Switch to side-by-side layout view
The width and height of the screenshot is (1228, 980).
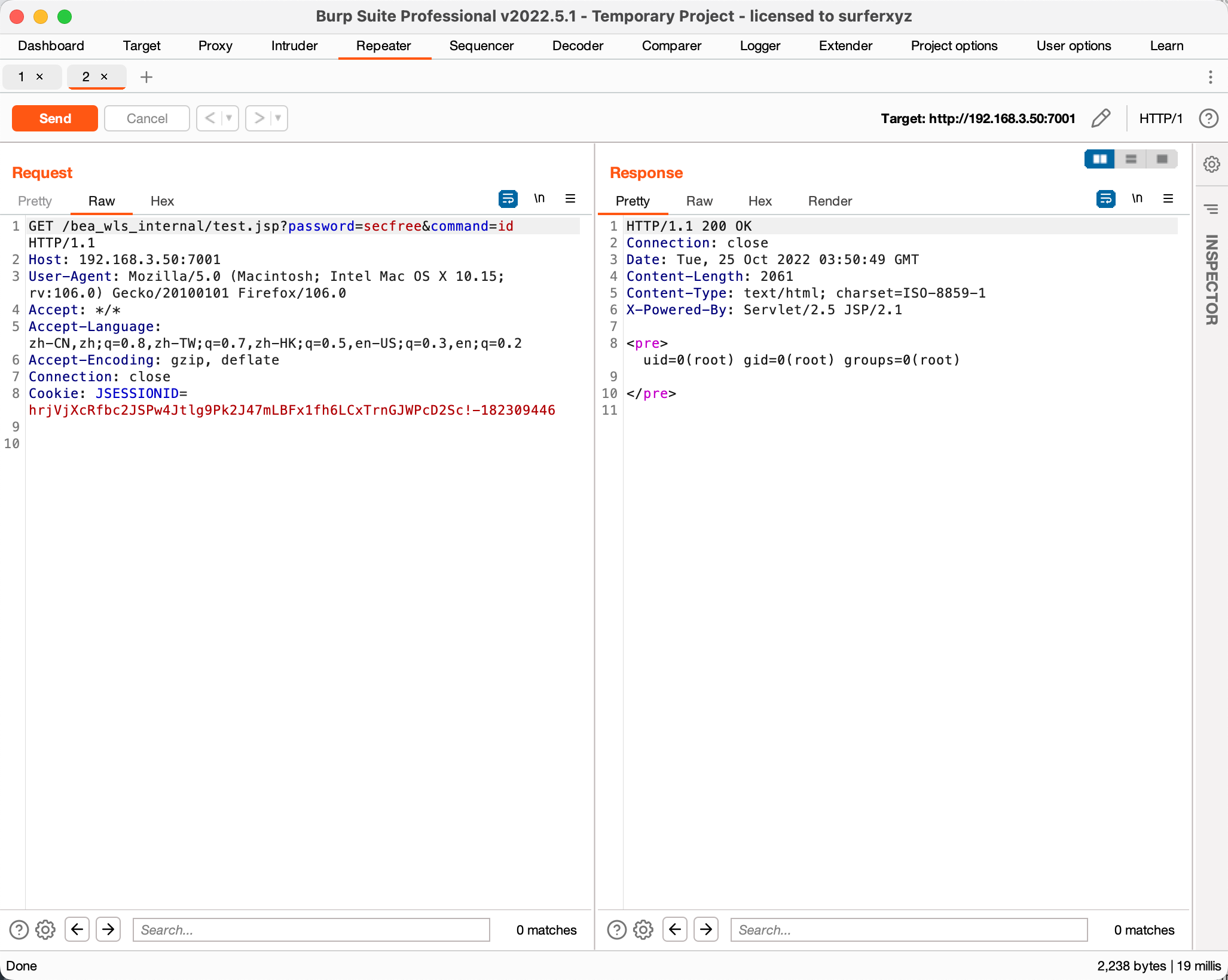(1099, 159)
